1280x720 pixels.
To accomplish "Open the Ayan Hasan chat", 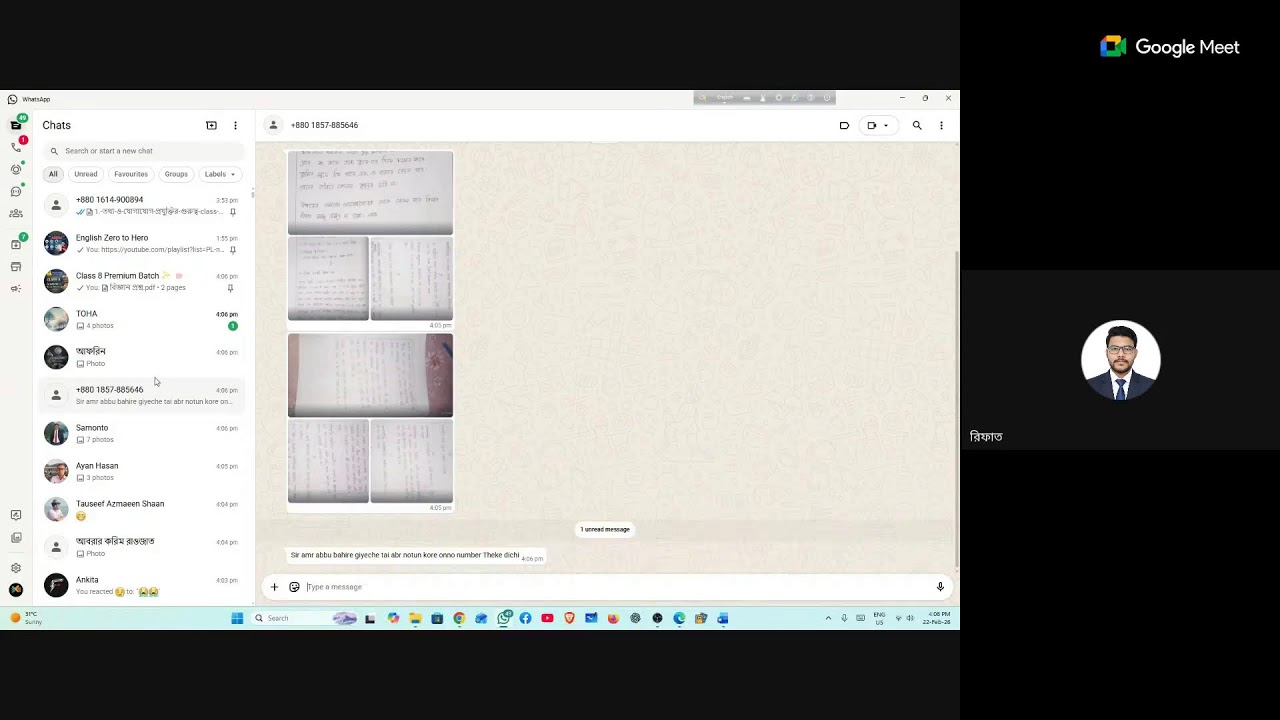I will [143, 471].
